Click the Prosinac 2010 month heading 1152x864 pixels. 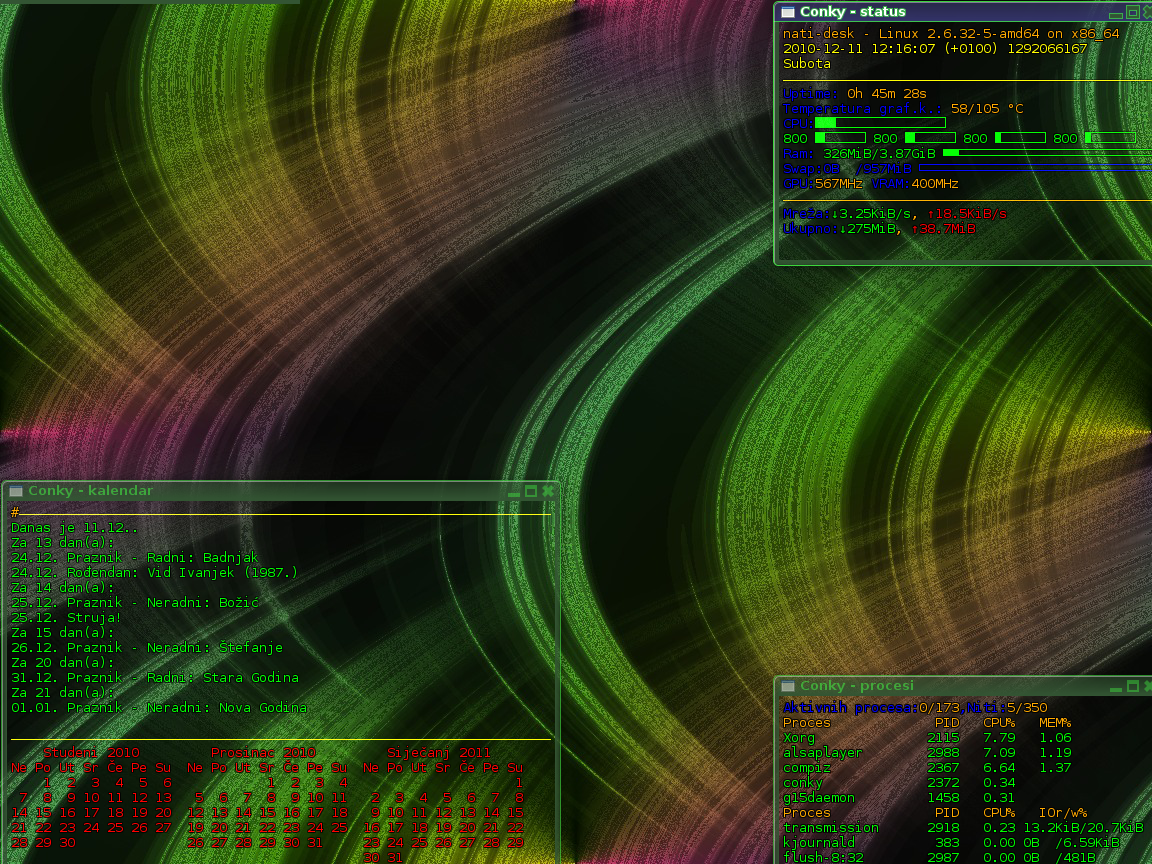click(263, 752)
